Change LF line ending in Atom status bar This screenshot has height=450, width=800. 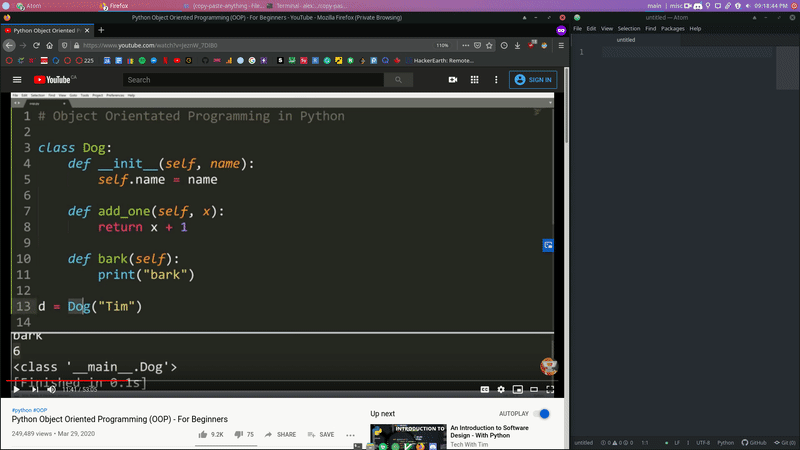click(677, 443)
